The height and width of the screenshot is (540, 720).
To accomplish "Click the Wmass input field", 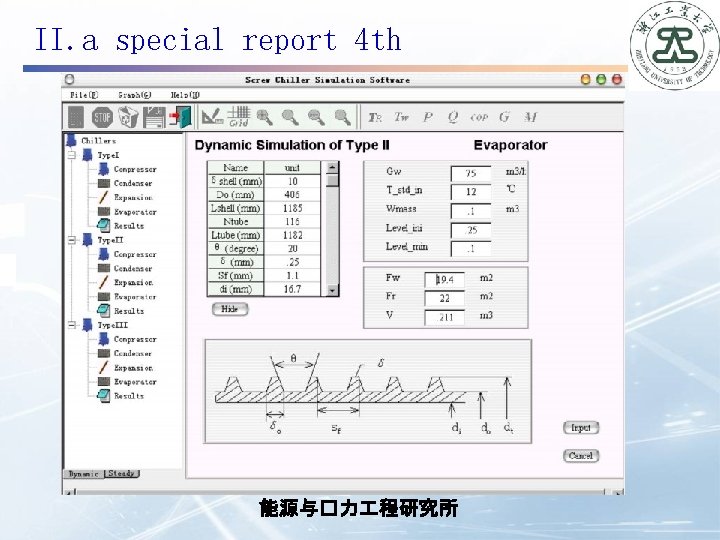I will pos(471,211).
